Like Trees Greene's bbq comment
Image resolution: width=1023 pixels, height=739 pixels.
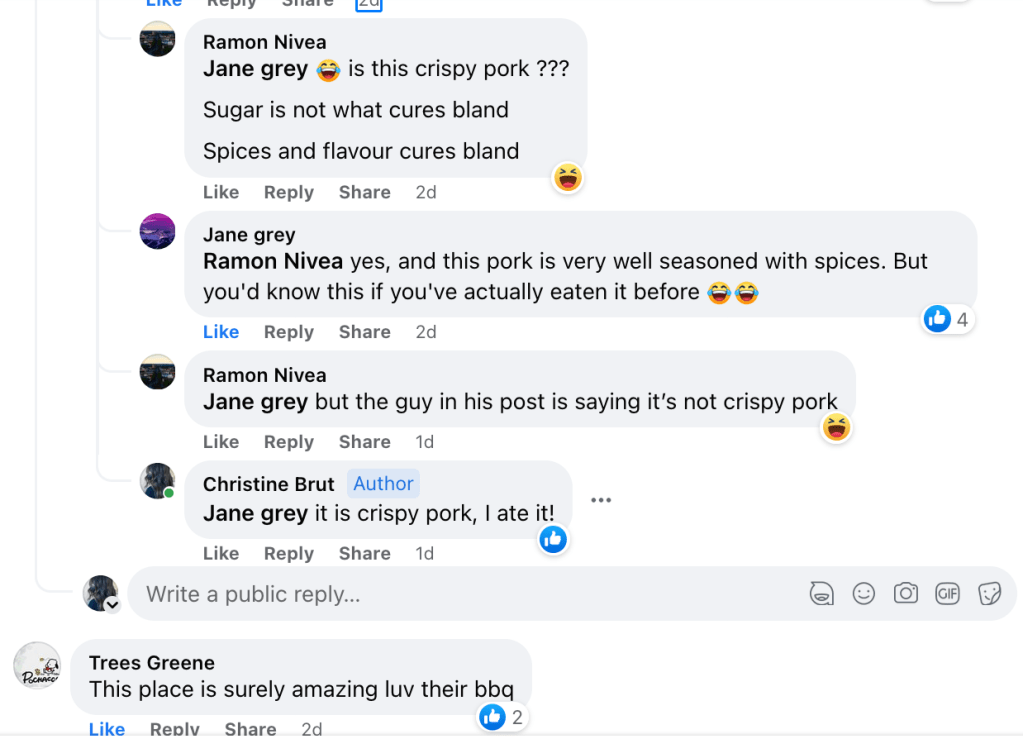[107, 729]
